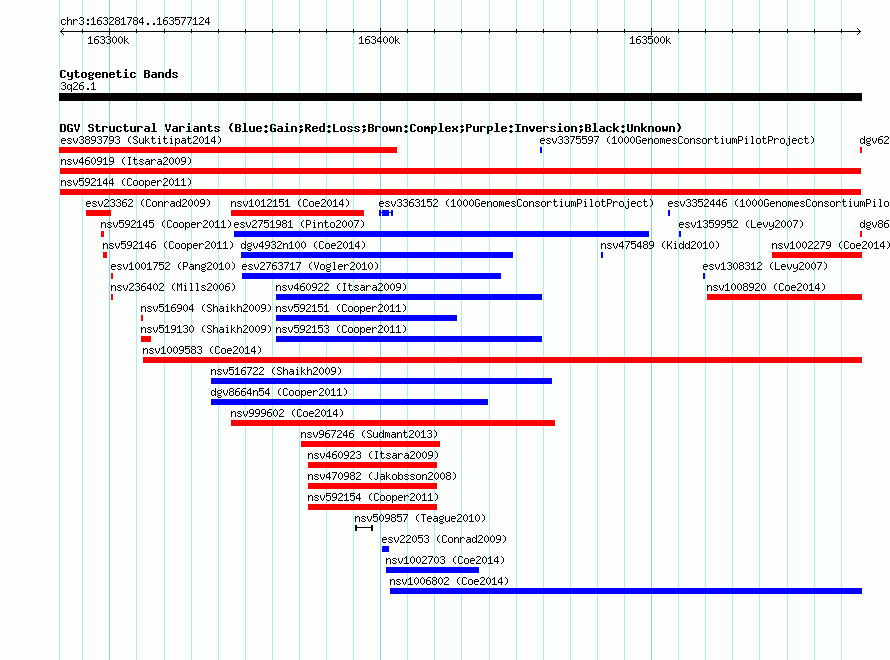Select nsv999602 (Coe2014) label

pyautogui.click(x=287, y=413)
